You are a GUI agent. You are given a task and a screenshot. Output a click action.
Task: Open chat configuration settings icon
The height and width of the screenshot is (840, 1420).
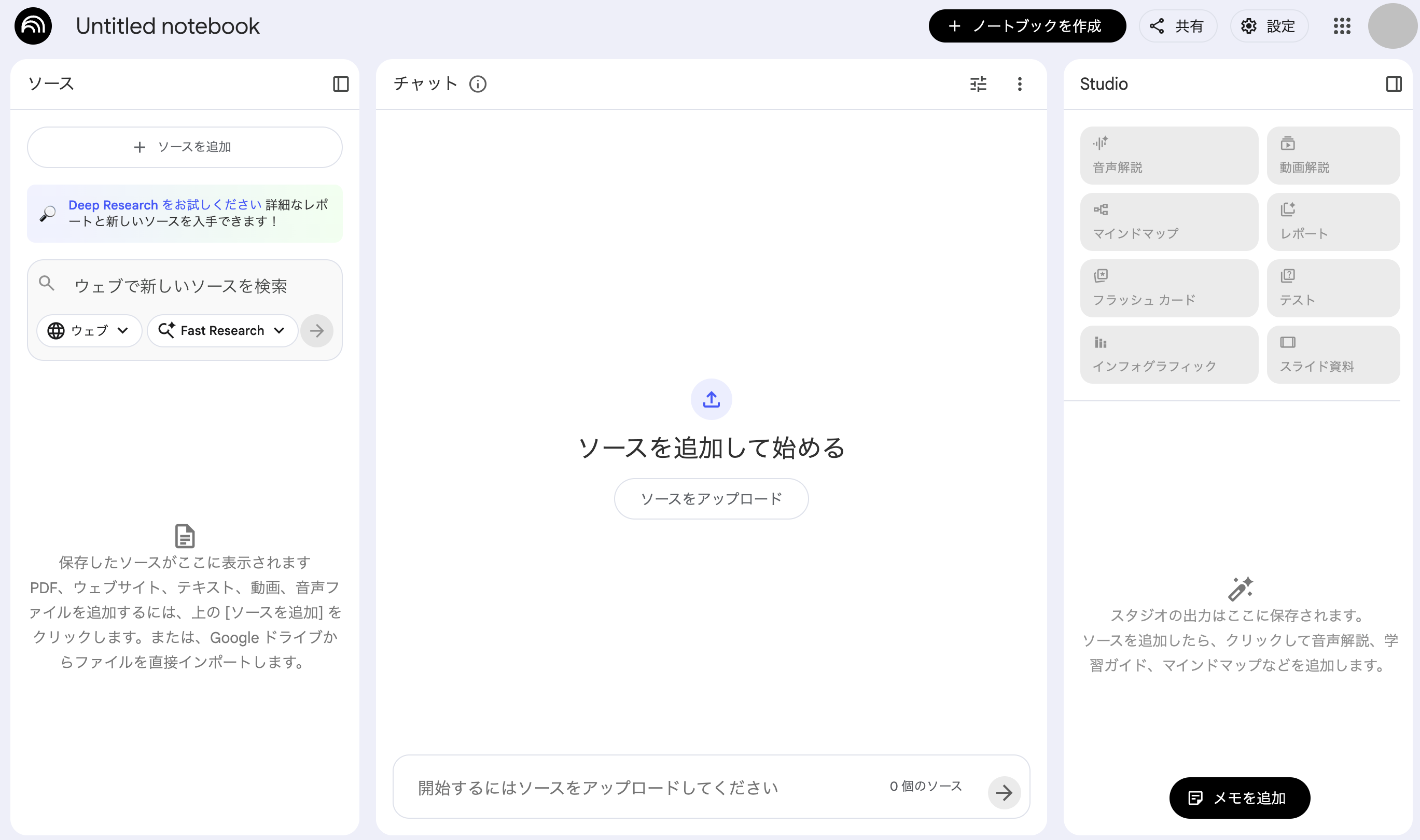coord(979,84)
